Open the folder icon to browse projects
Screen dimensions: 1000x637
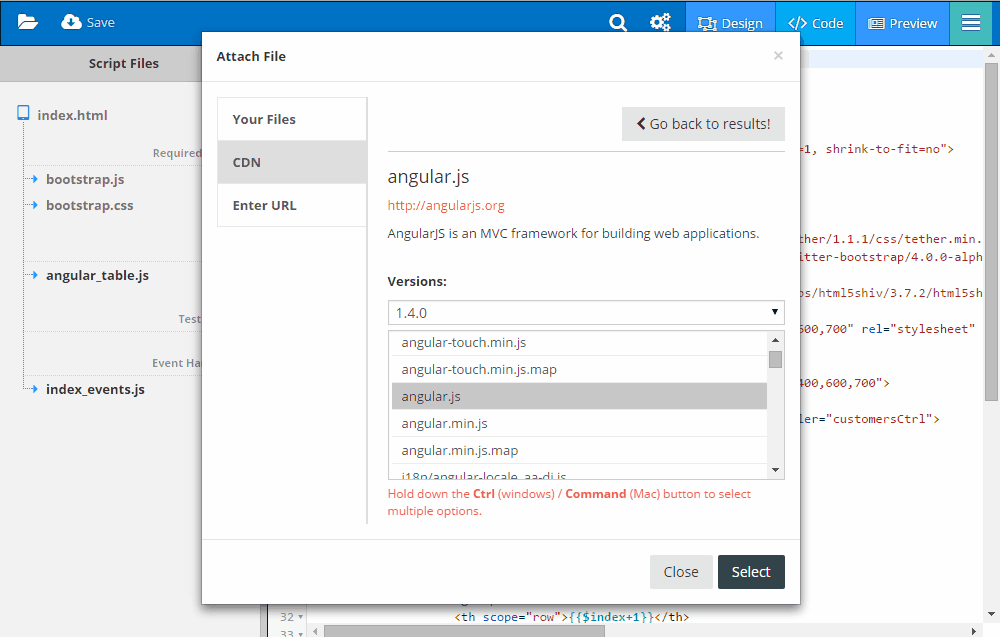point(27,19)
